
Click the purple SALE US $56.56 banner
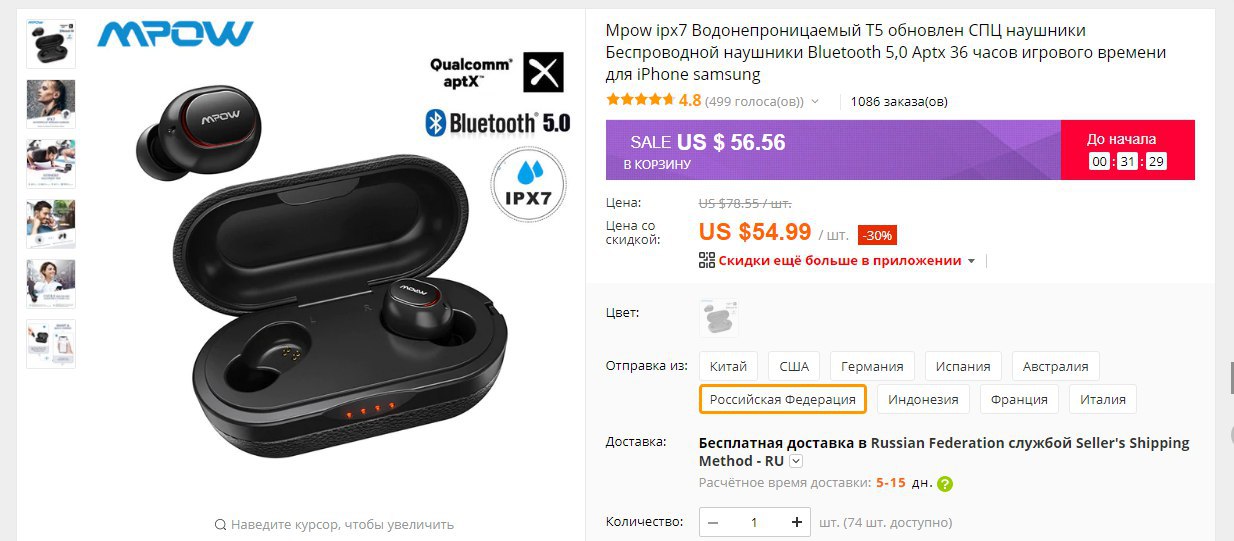click(x=833, y=150)
